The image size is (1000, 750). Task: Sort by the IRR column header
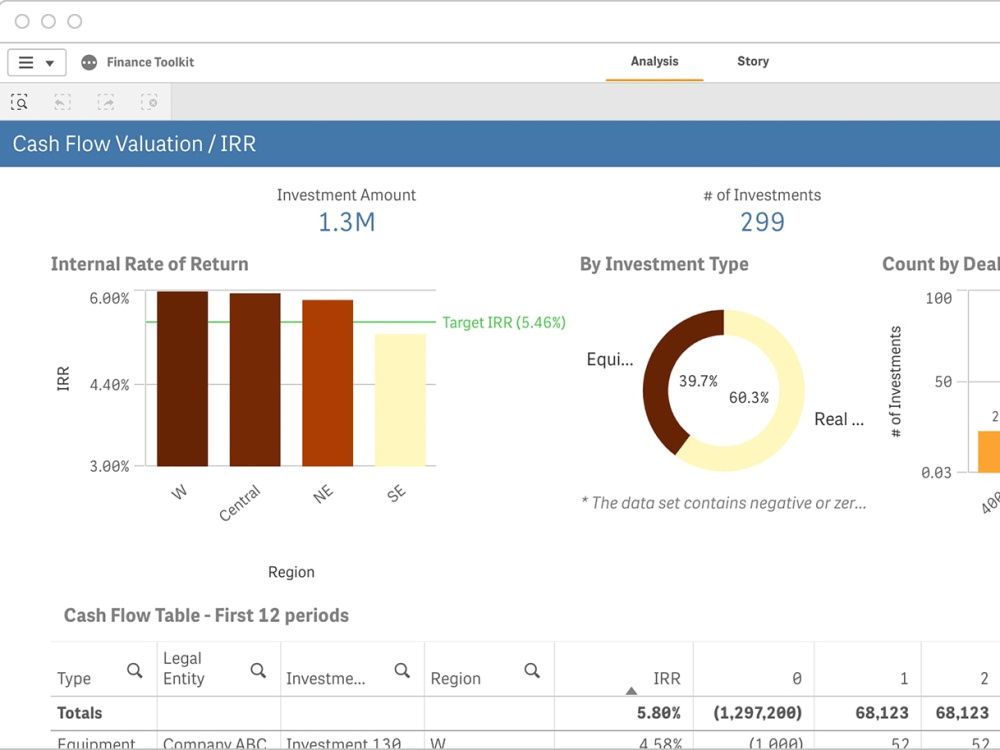[x=666, y=679]
